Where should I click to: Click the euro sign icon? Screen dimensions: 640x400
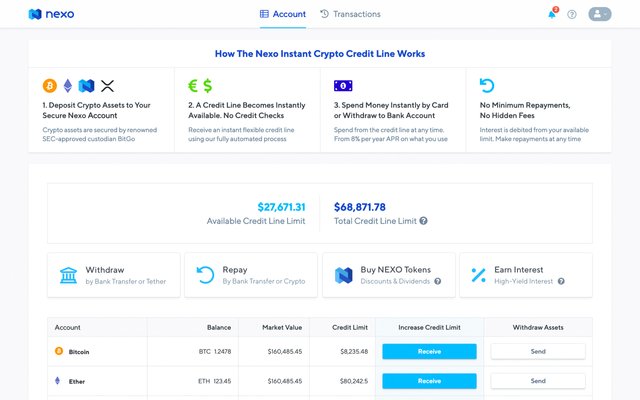(x=193, y=86)
